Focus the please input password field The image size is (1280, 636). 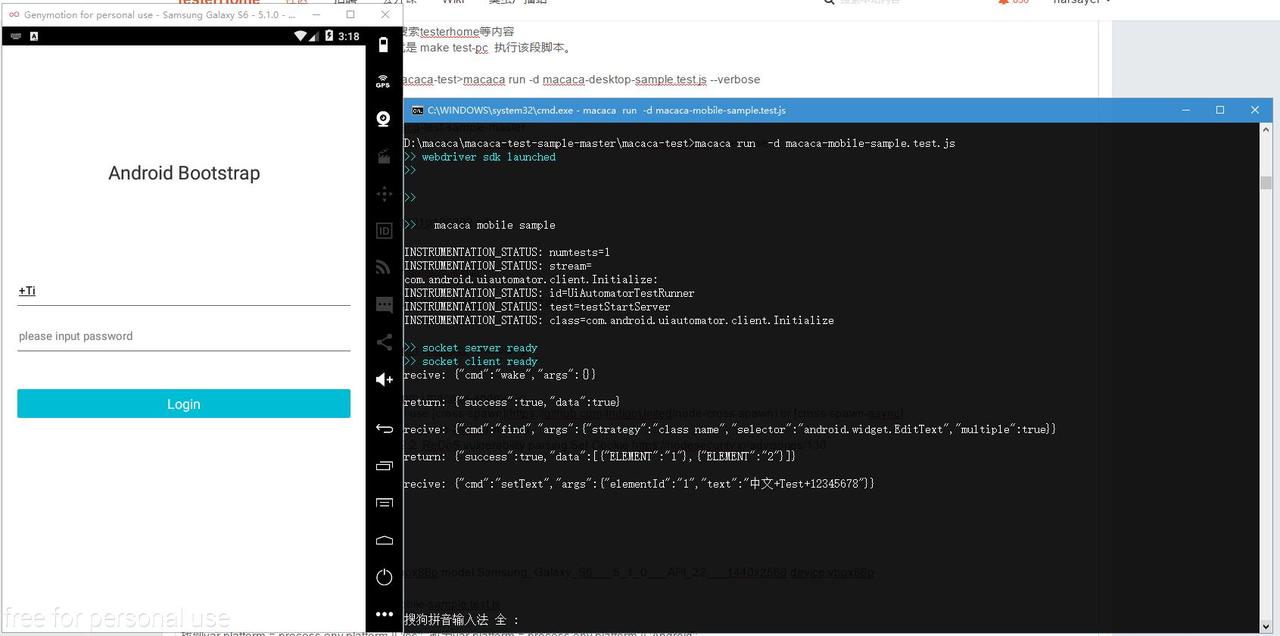(184, 337)
